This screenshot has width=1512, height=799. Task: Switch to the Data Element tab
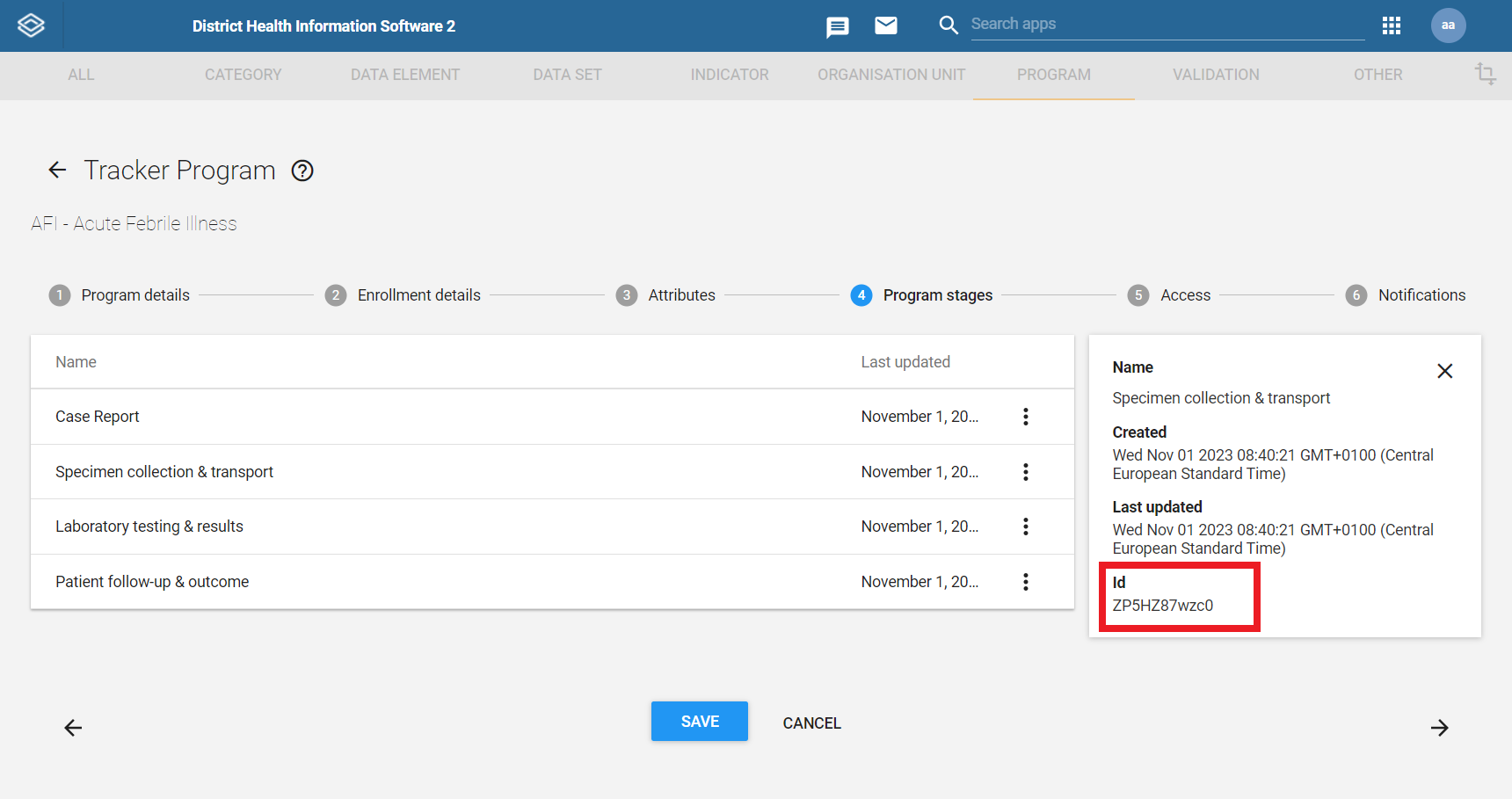coord(404,75)
